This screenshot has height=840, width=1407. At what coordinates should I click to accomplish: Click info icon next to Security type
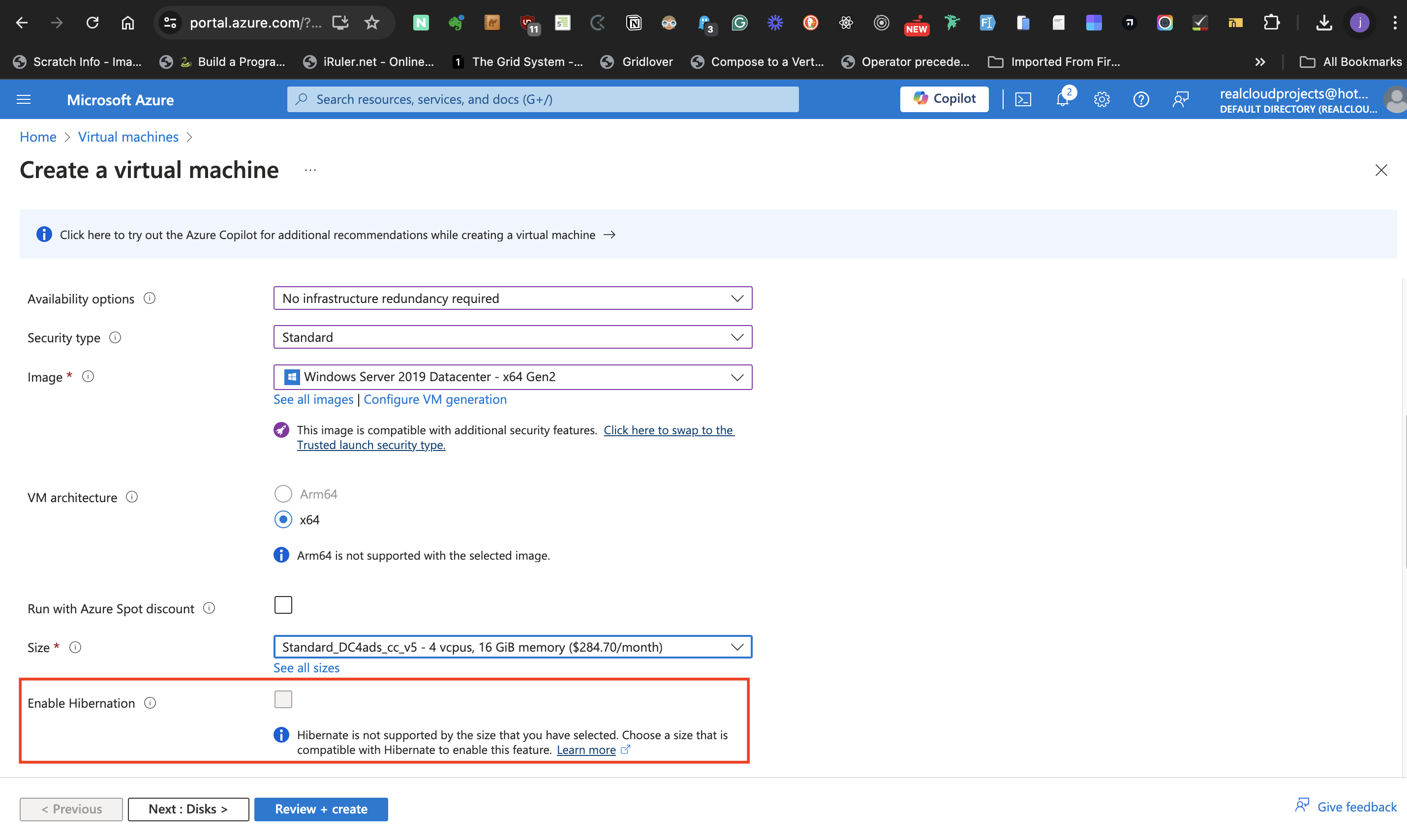point(115,337)
